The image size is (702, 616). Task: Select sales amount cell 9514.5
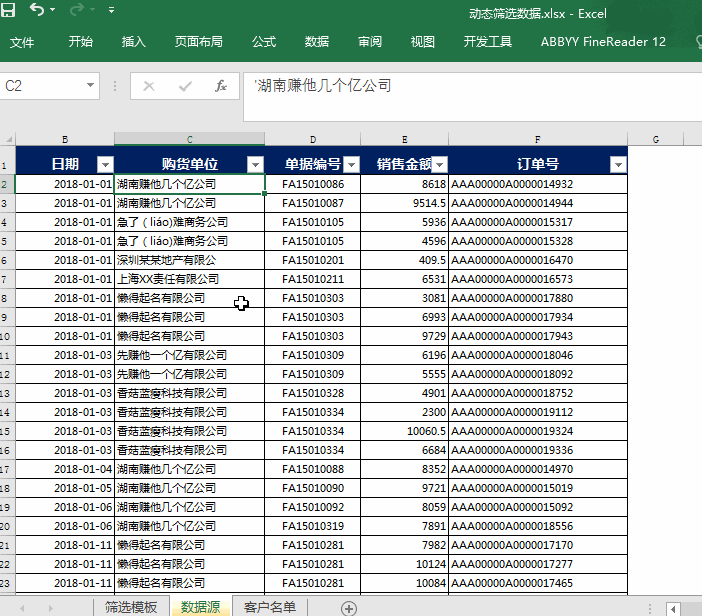404,203
